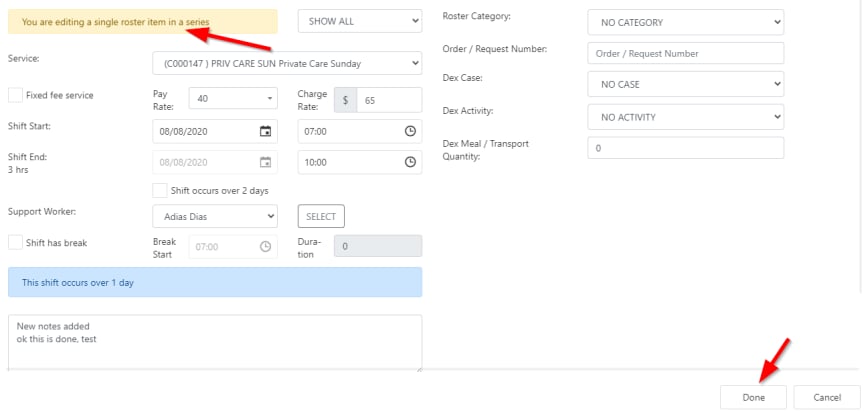
Task: Open the Support Worker dropdown Adias Dias
Action: (x=215, y=216)
